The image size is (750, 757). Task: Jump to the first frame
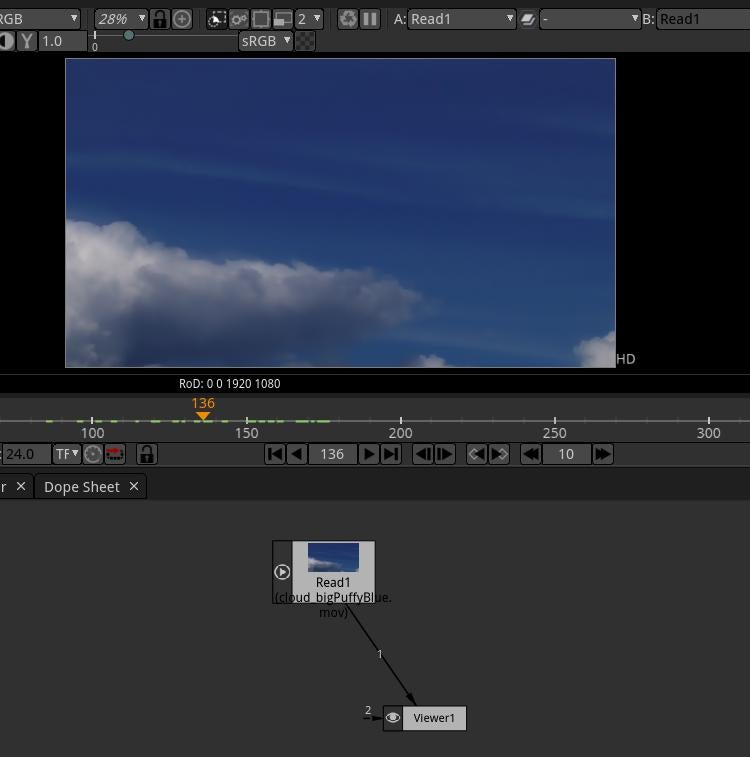tap(275, 454)
